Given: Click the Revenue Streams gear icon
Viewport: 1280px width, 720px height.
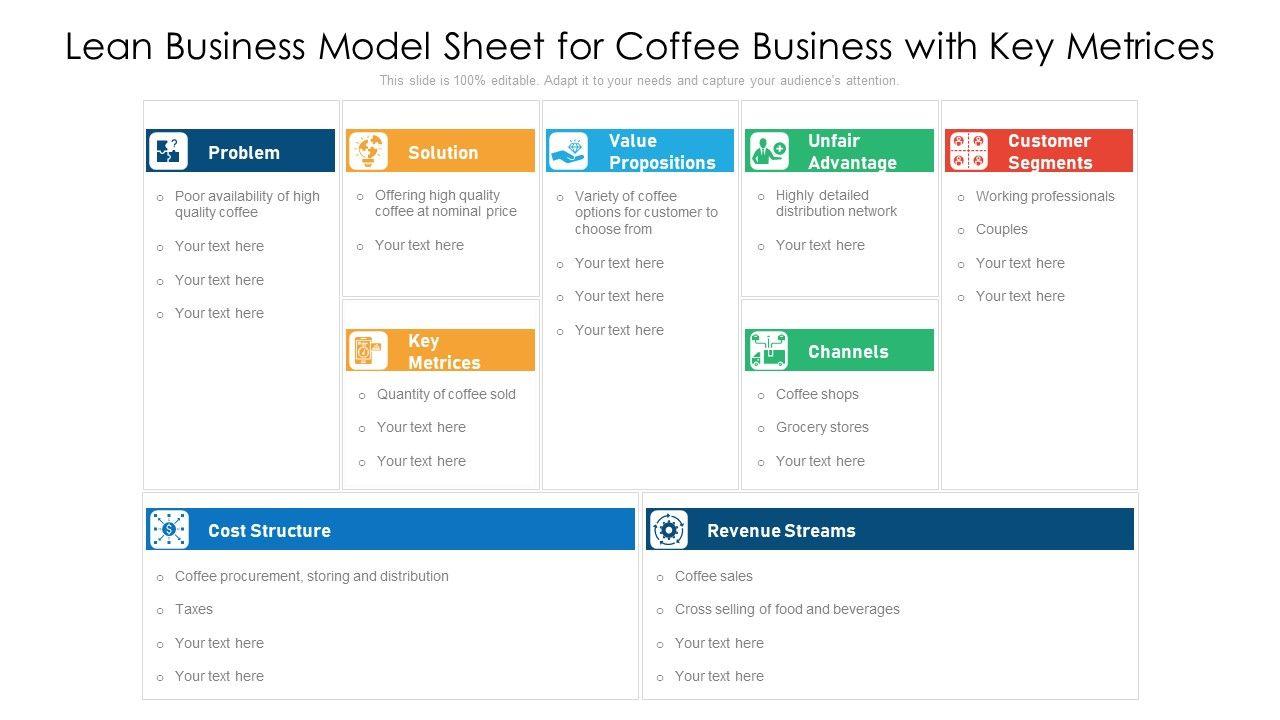Looking at the screenshot, I should (668, 530).
